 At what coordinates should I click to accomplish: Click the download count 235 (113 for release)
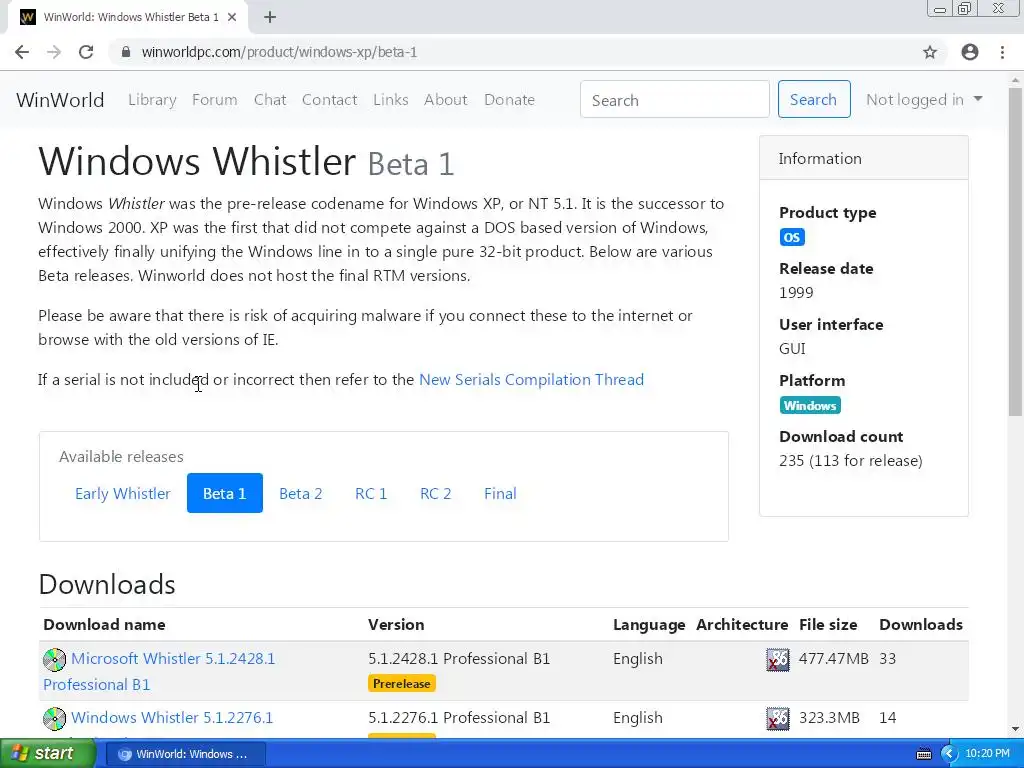[850, 461]
